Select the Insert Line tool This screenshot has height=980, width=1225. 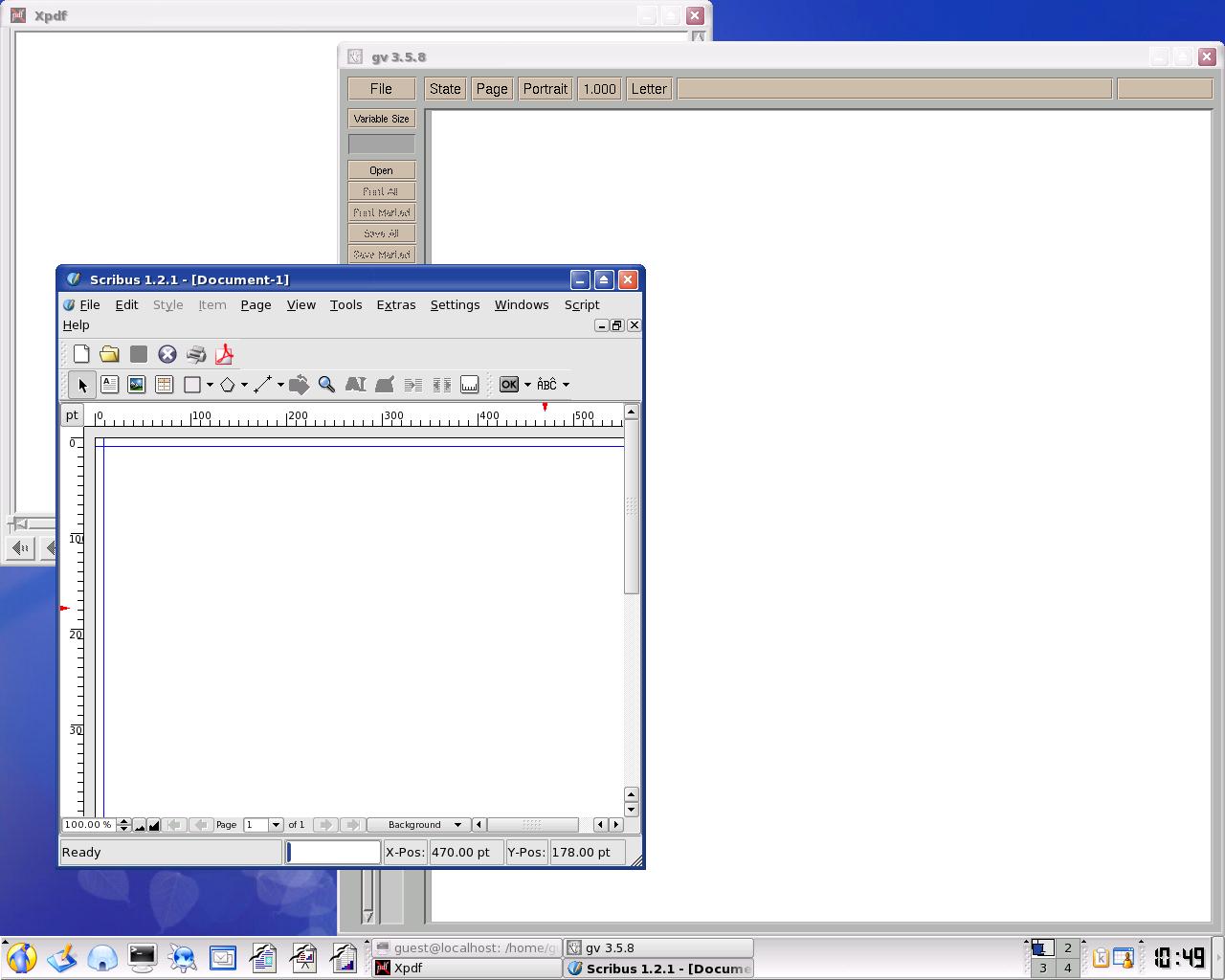[263, 385]
